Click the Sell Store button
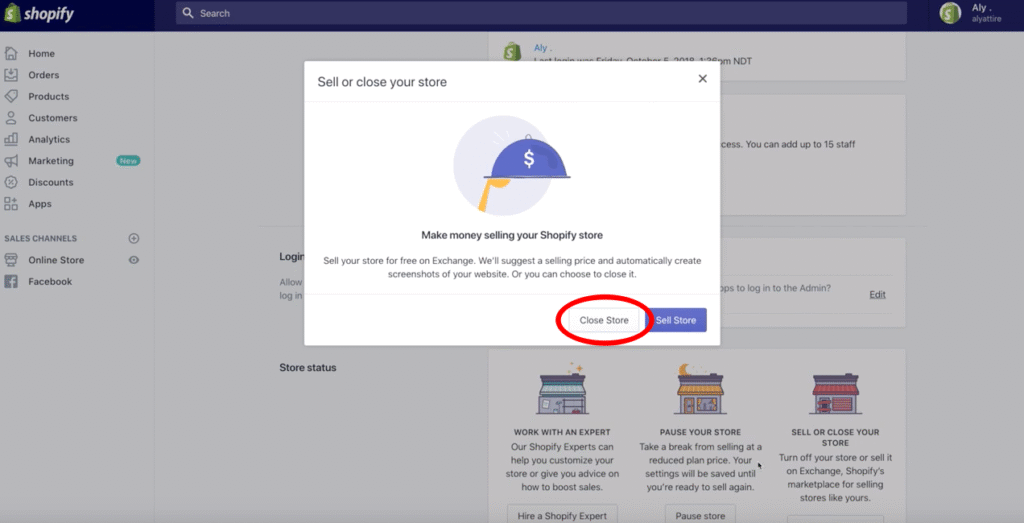 (x=676, y=320)
